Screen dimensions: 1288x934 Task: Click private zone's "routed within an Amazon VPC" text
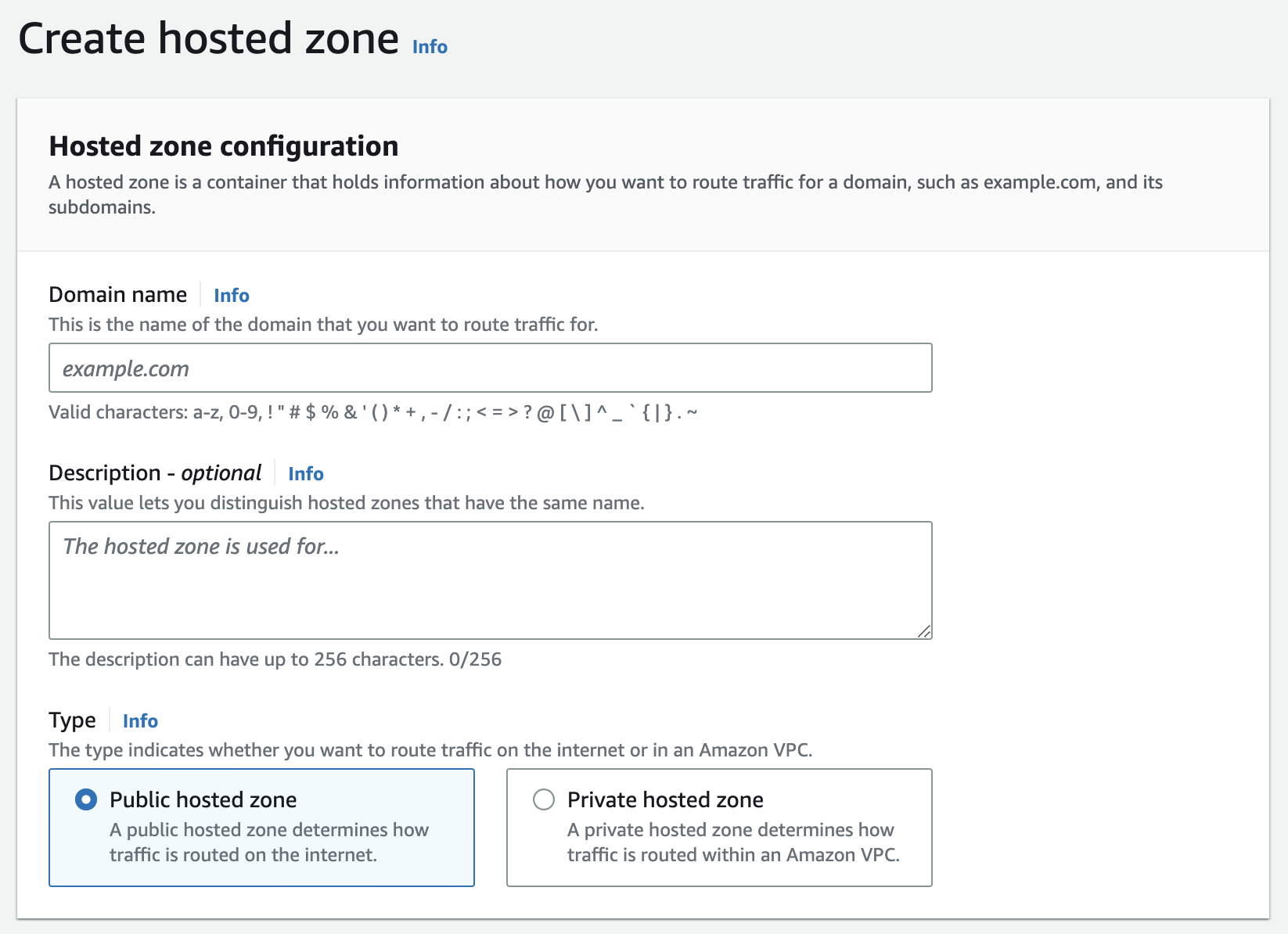(x=733, y=855)
